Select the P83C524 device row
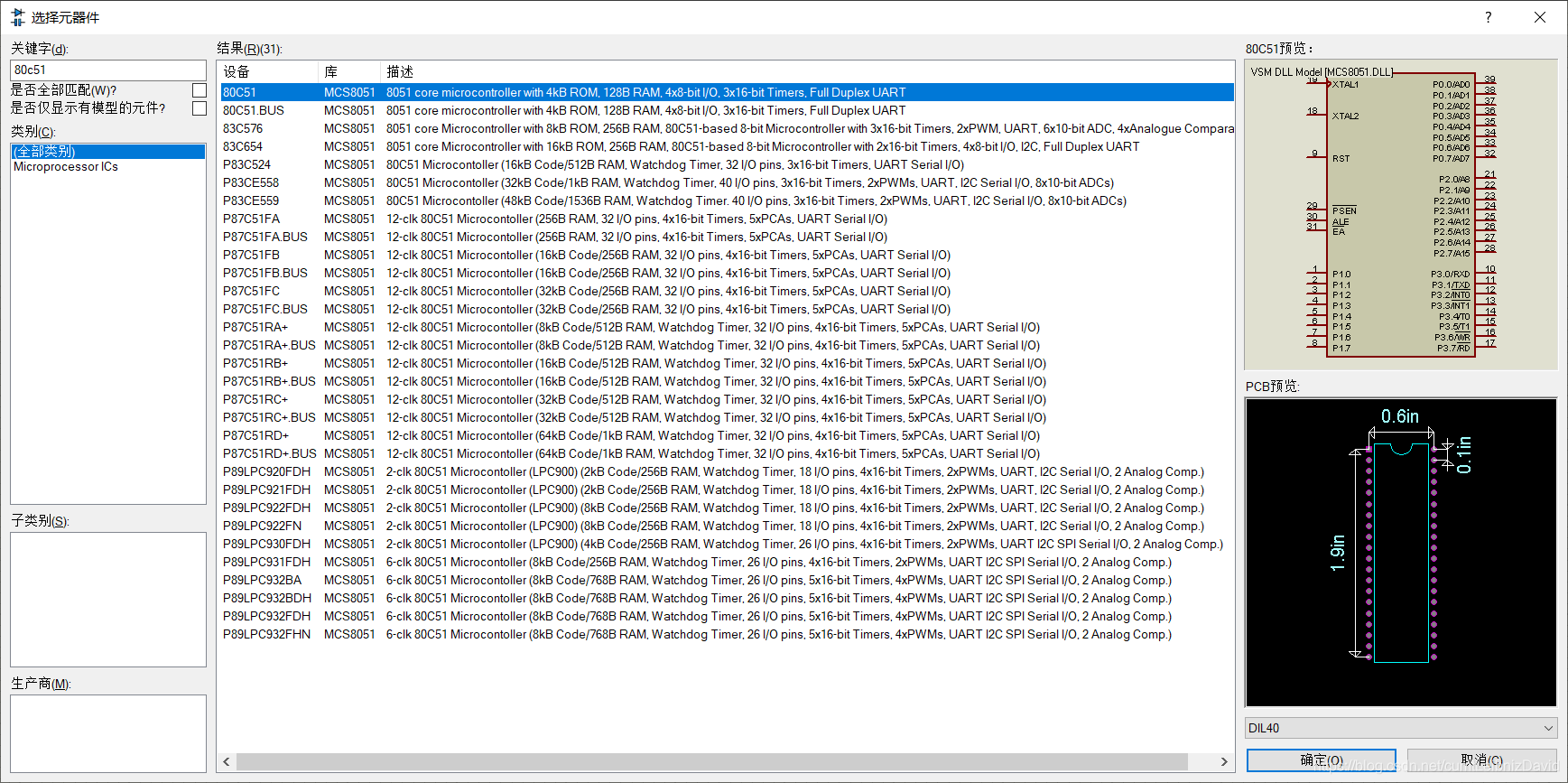Screen dimensions: 1568x783 (727, 164)
